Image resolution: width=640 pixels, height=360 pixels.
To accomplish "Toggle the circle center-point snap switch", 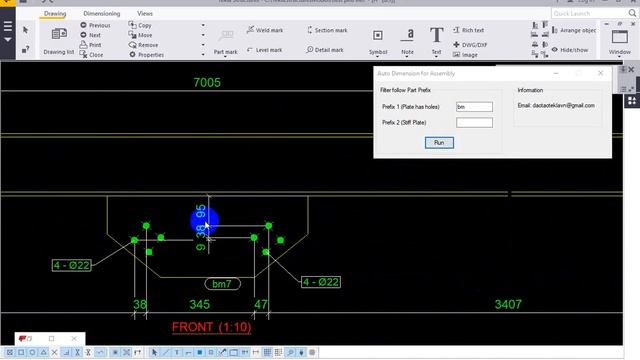I will click(32, 352).
